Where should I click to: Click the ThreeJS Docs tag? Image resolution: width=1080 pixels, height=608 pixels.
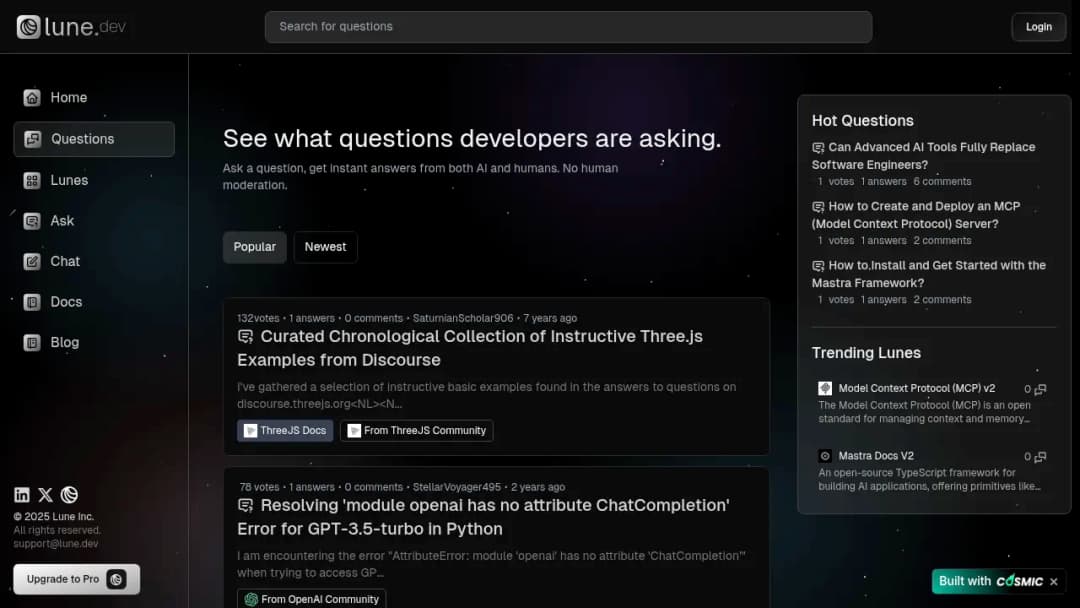pos(285,431)
